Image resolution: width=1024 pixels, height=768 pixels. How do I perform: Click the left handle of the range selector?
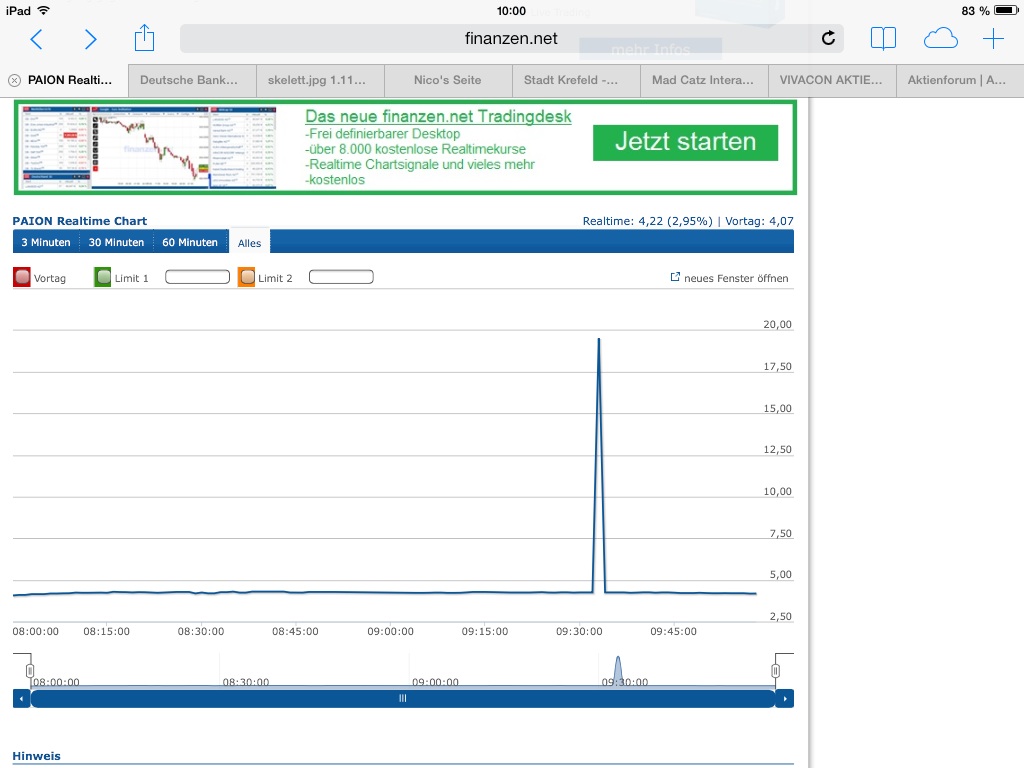(x=29, y=671)
